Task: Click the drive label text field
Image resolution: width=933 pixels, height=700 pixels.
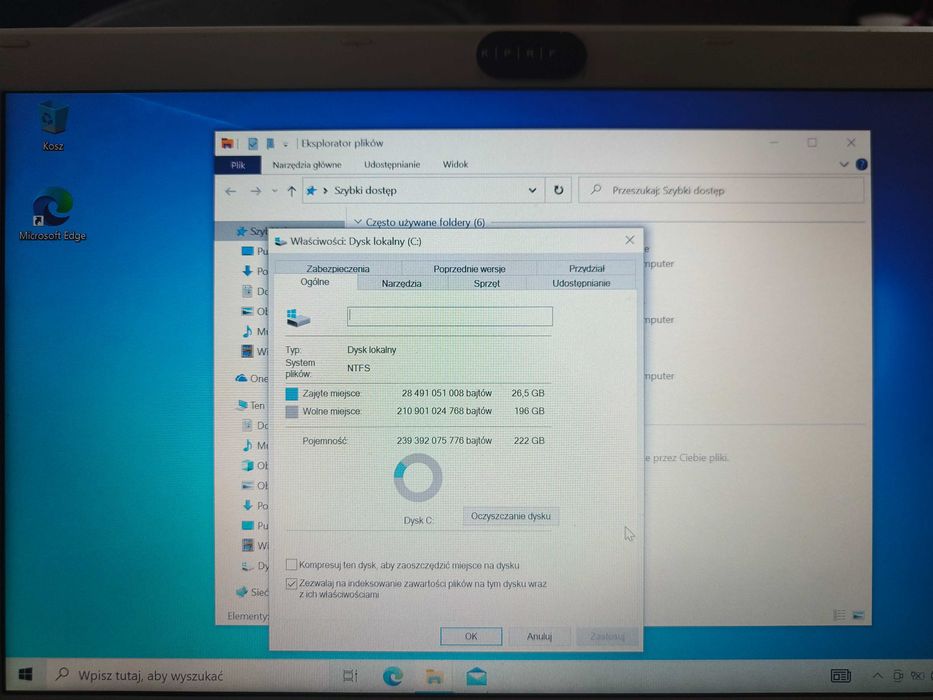Action: click(450, 316)
